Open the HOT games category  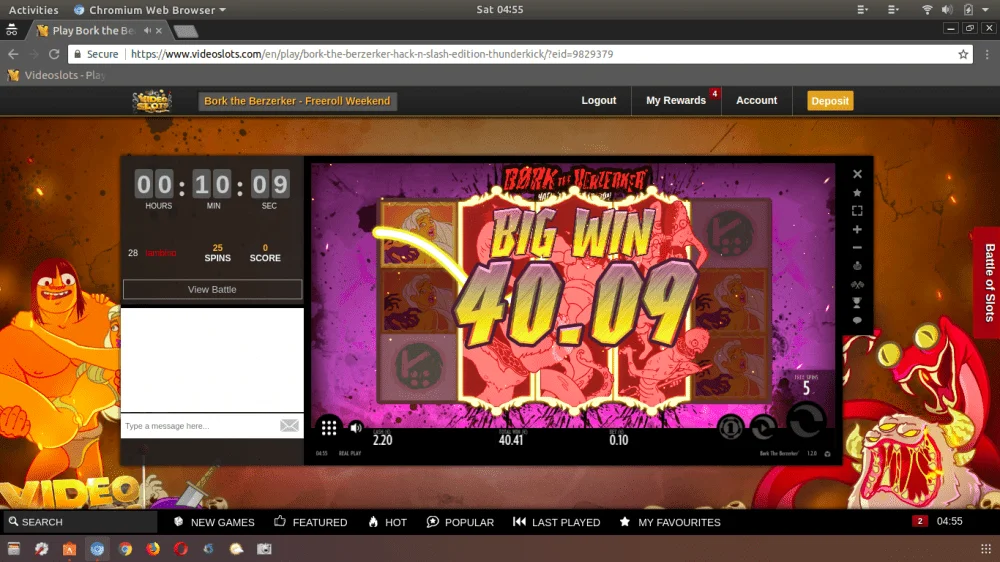pos(387,522)
